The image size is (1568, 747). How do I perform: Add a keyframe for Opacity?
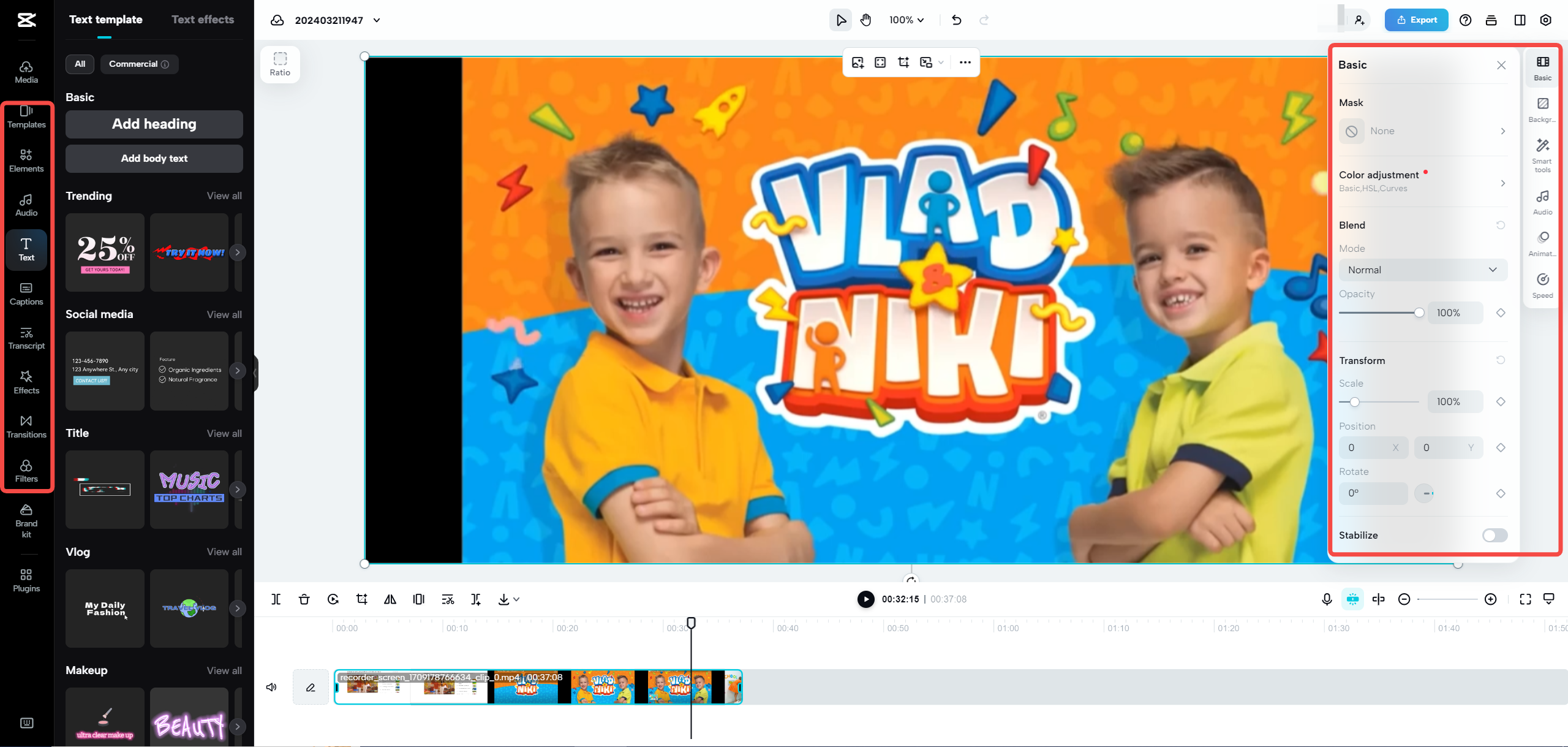[1501, 313]
